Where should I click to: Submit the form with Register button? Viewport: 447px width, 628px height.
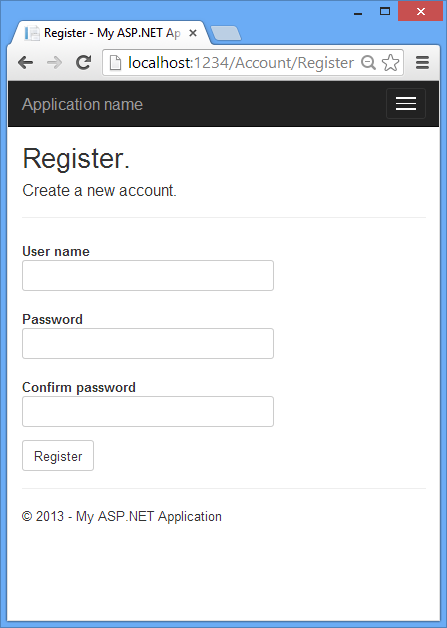pyautogui.click(x=58, y=456)
